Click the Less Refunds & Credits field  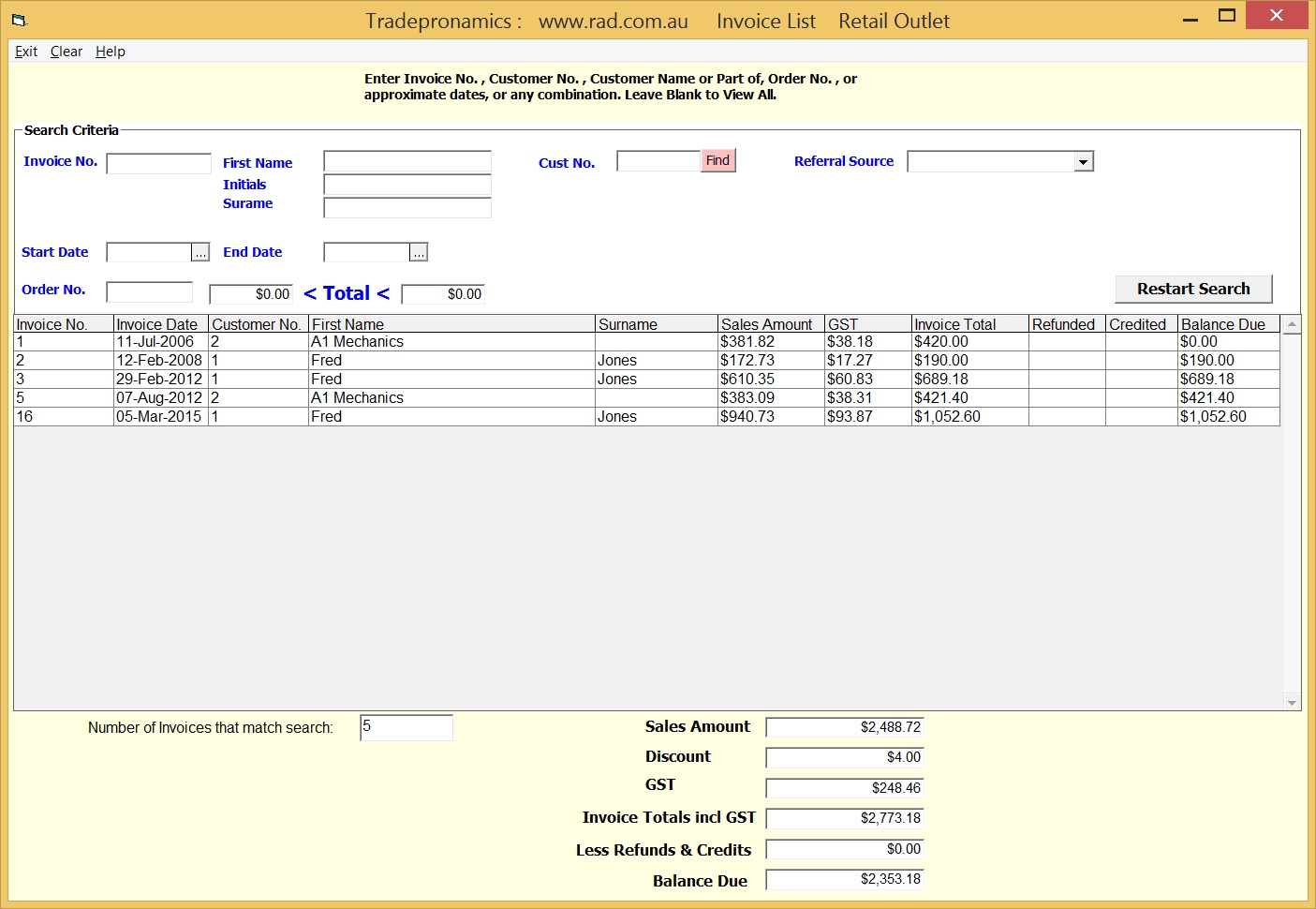(x=845, y=849)
